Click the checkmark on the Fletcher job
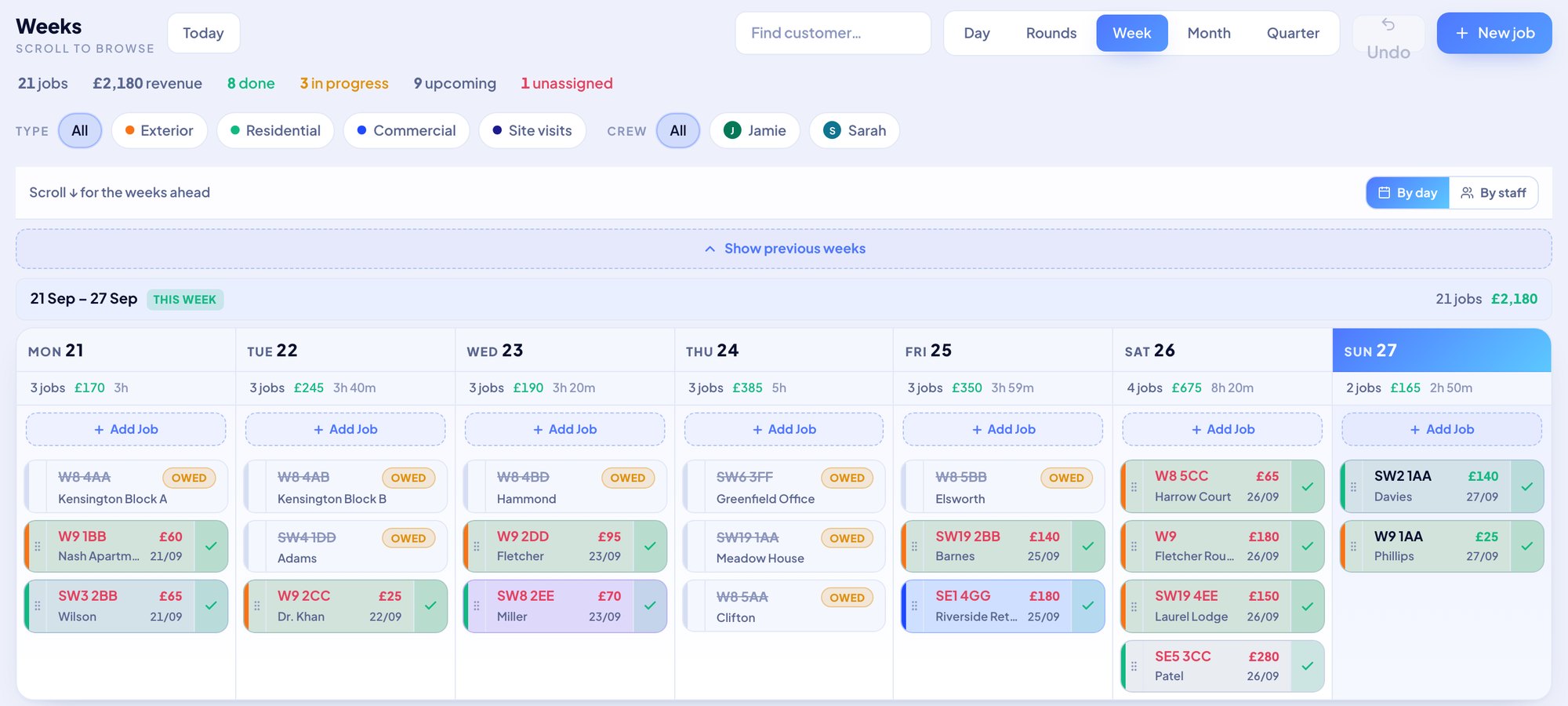The image size is (1568, 706). (650, 546)
